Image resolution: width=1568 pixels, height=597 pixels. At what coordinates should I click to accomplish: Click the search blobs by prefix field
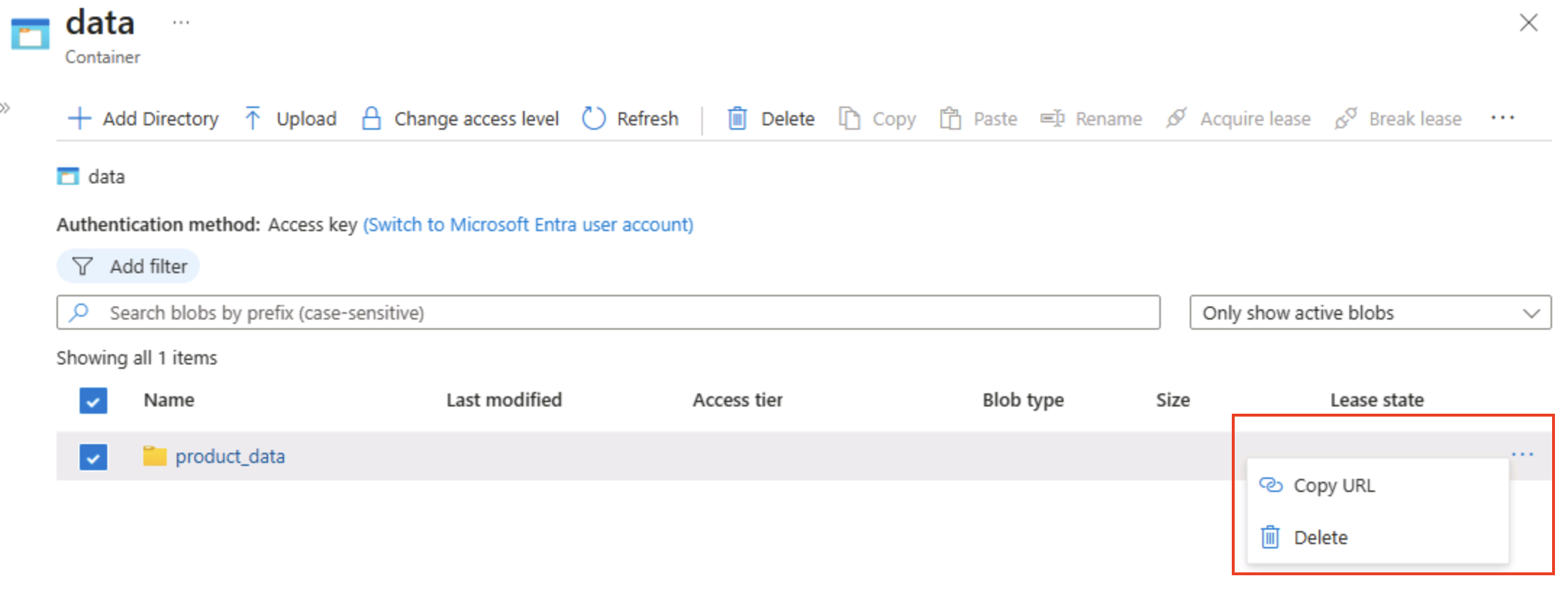point(609,313)
